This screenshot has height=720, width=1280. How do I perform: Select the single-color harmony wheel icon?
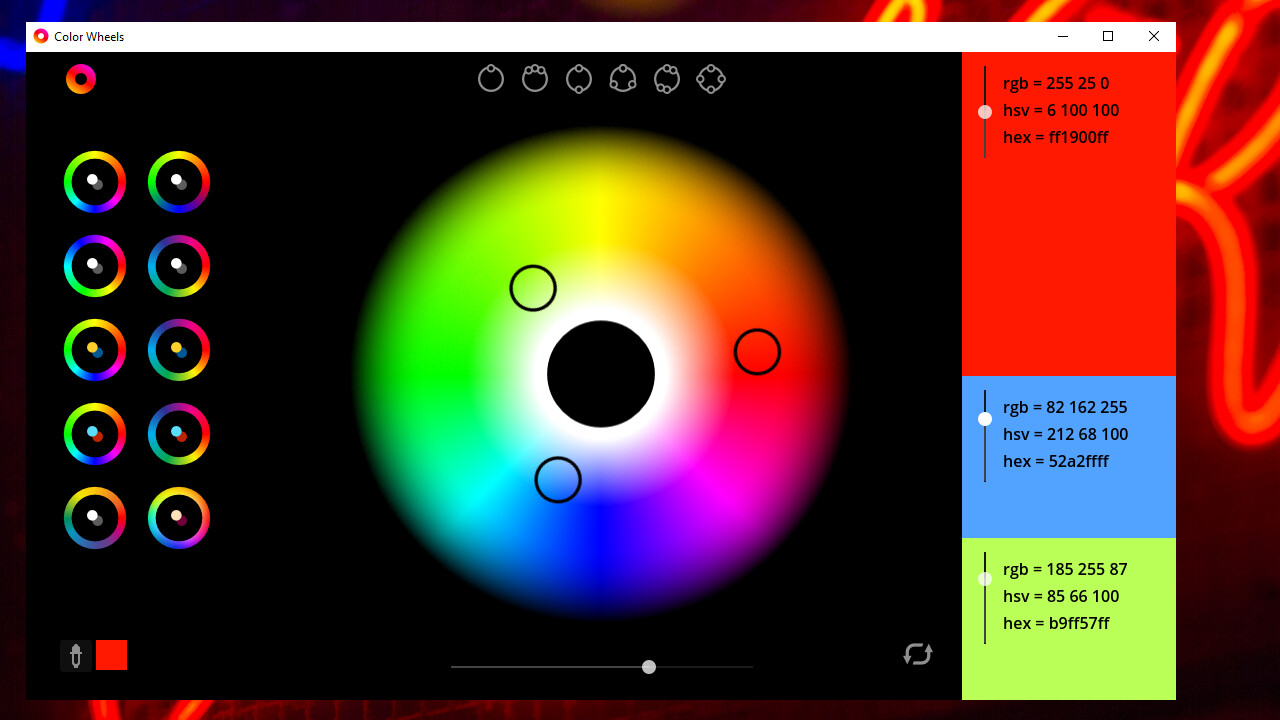click(490, 78)
